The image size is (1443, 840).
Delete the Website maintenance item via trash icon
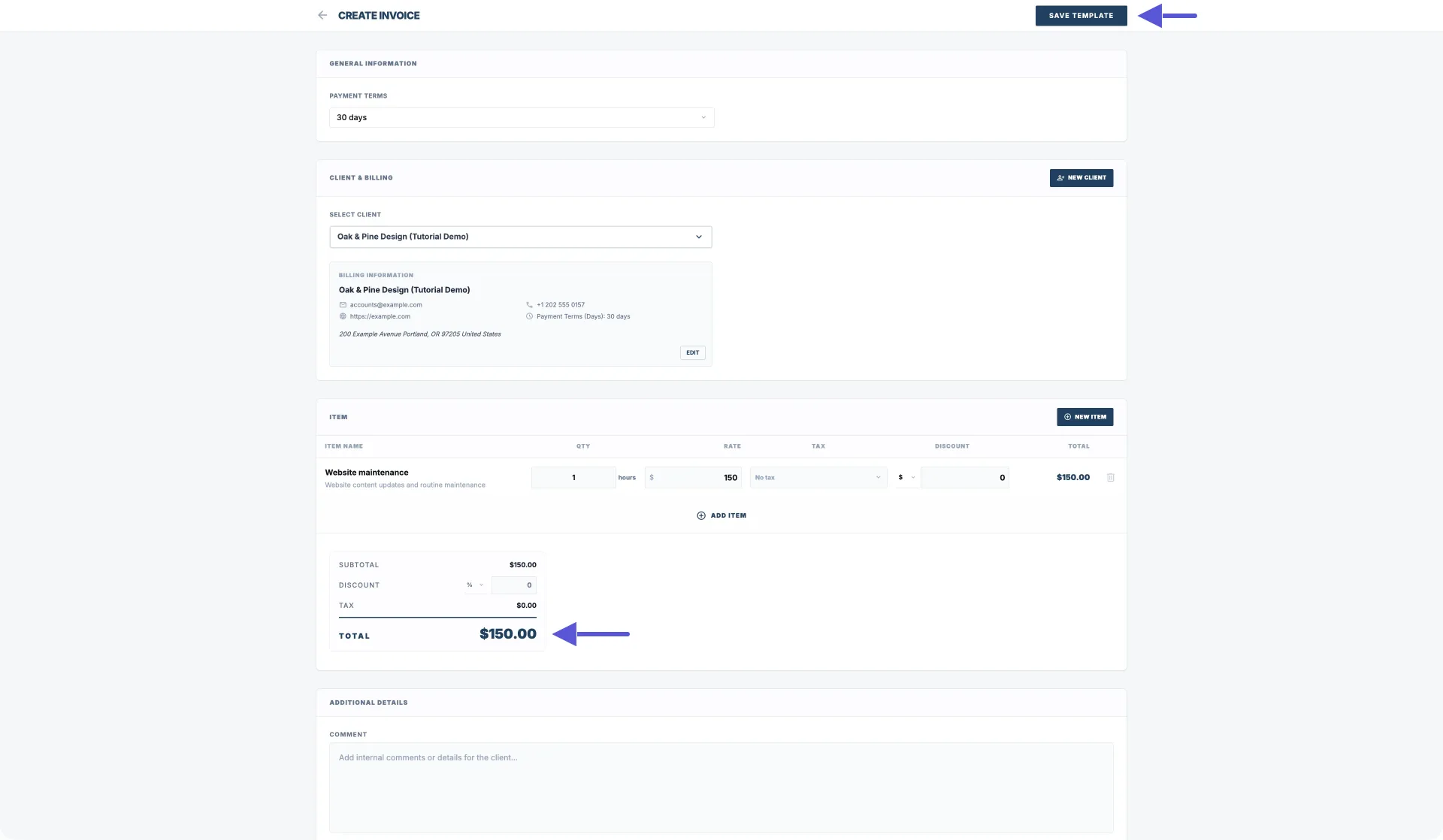(x=1111, y=477)
